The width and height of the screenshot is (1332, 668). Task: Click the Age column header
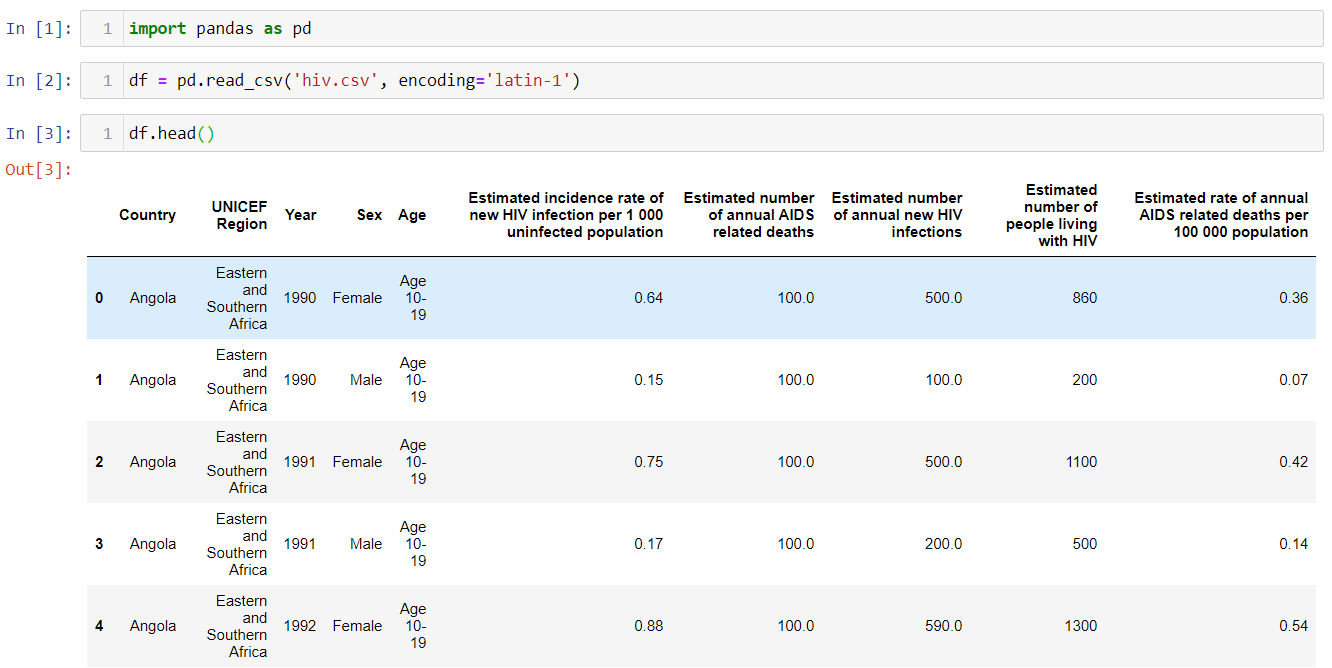pos(412,215)
